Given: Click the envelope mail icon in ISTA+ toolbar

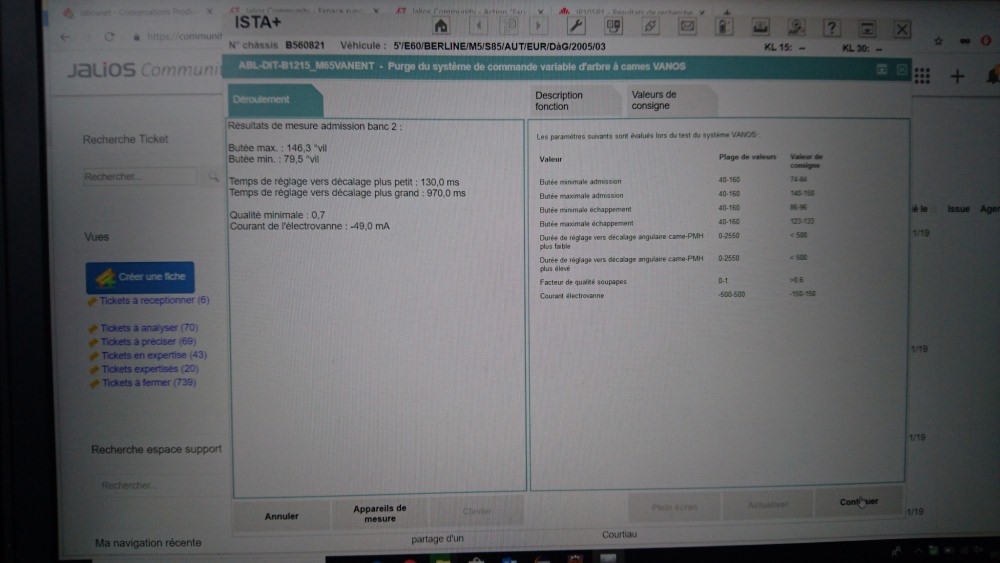Looking at the screenshot, I should click(x=687, y=26).
